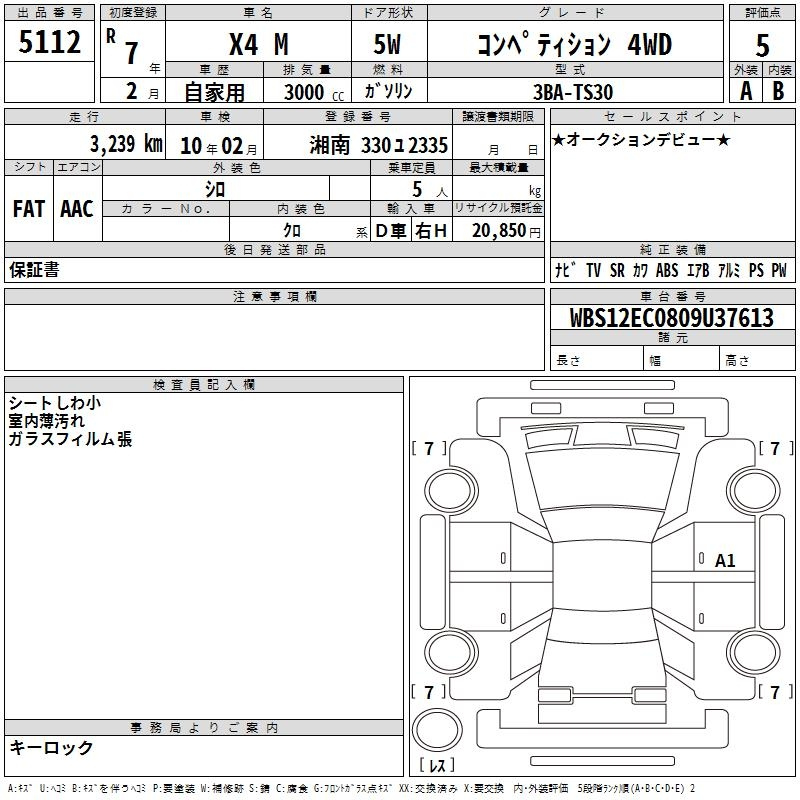Select the interior grade B
Screen dimensions: 800x800
778,91
